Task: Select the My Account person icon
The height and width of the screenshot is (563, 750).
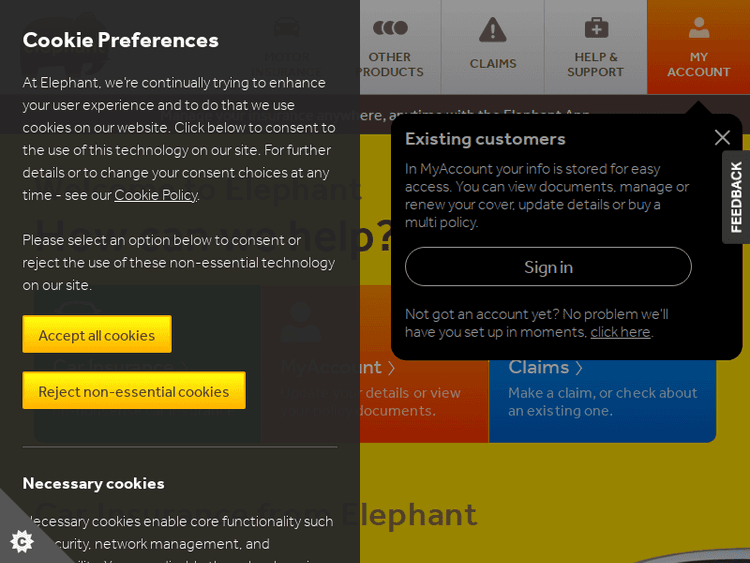Action: point(699,28)
